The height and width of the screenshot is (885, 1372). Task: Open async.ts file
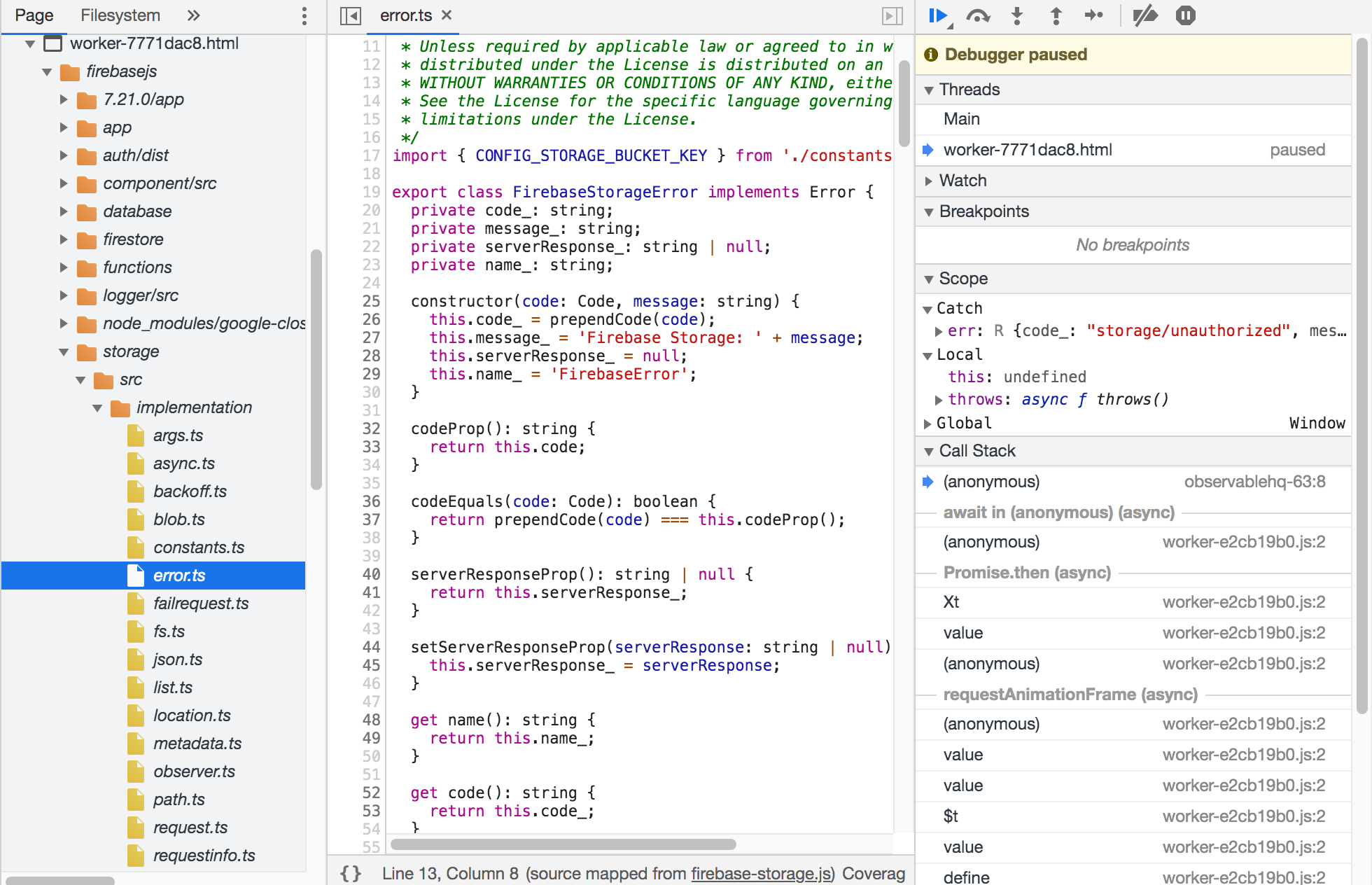click(x=184, y=464)
